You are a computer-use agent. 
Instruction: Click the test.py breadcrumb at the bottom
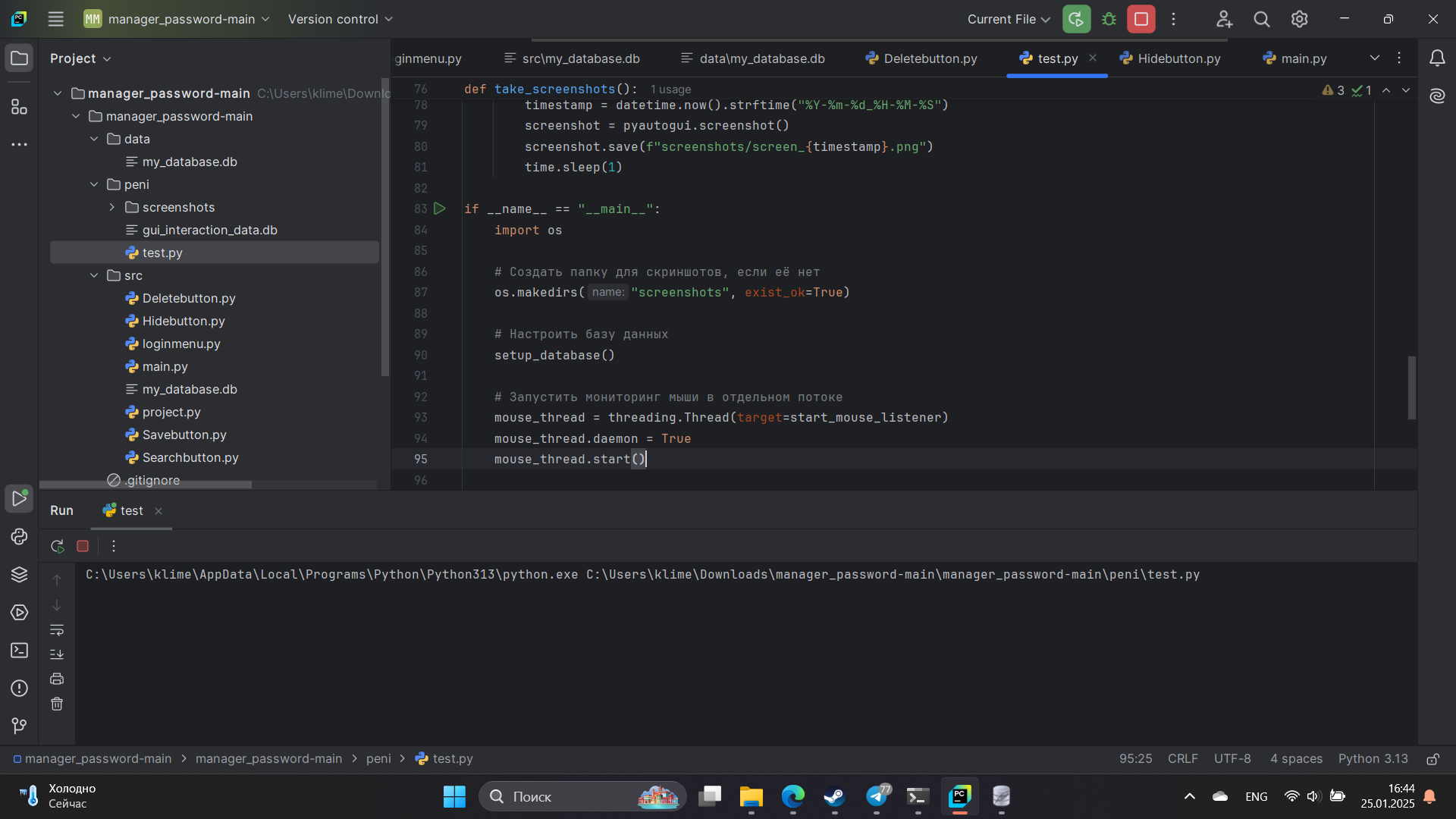coord(453,758)
